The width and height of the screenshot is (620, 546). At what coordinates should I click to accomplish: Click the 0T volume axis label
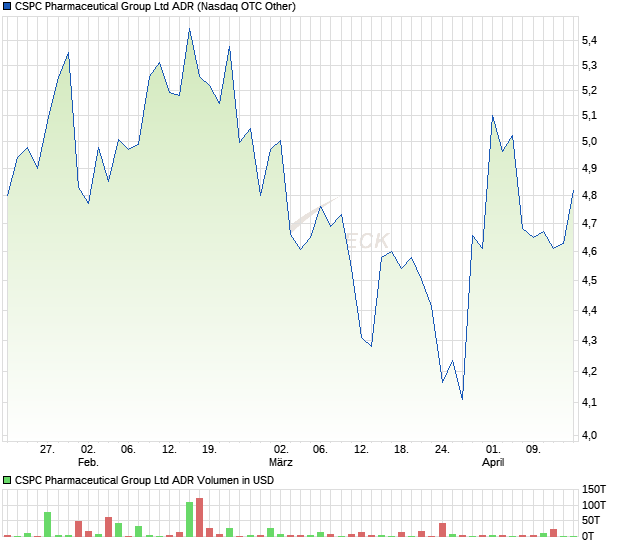coord(588,537)
